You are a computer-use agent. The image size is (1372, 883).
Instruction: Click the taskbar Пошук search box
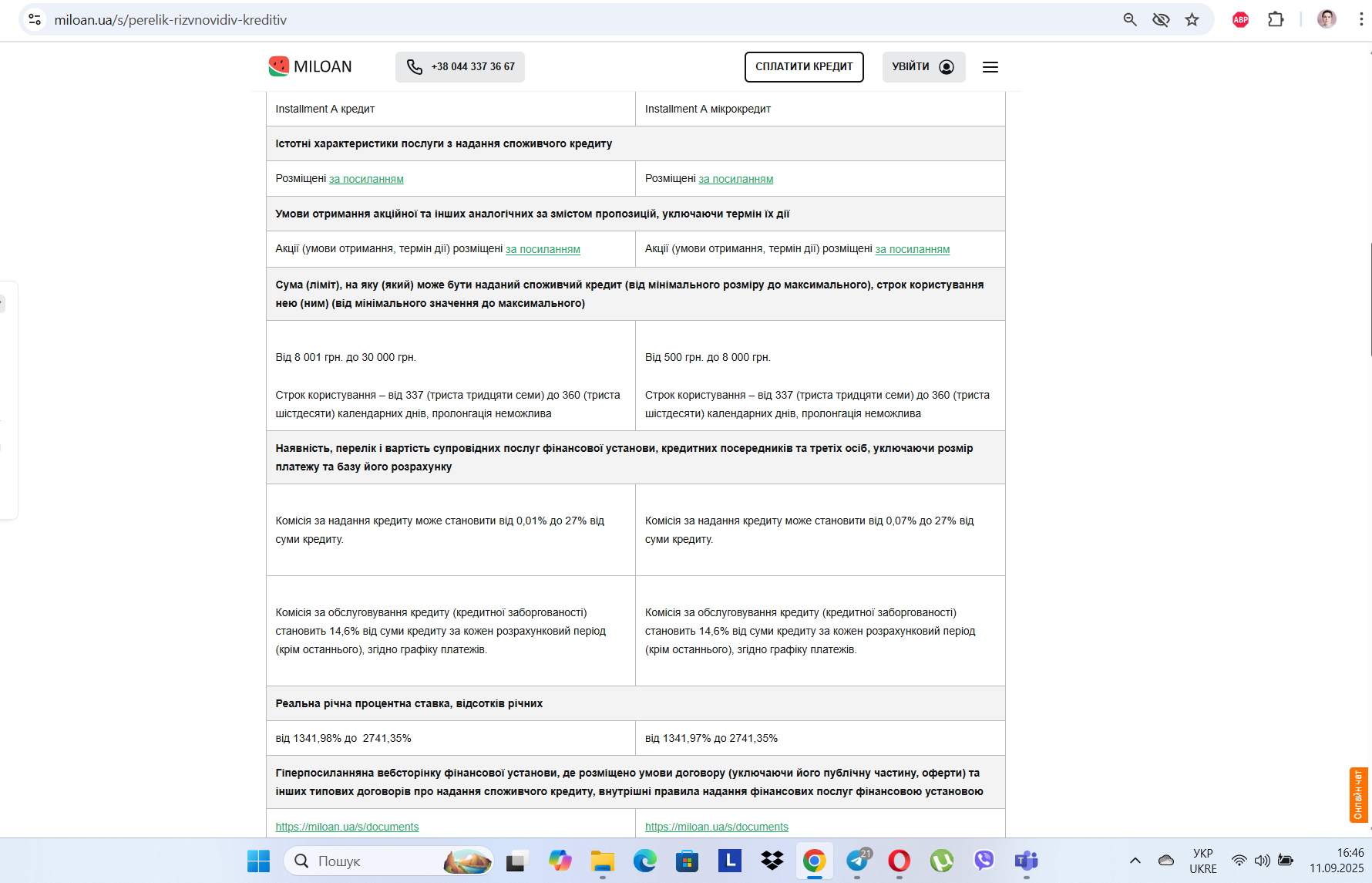point(389,861)
